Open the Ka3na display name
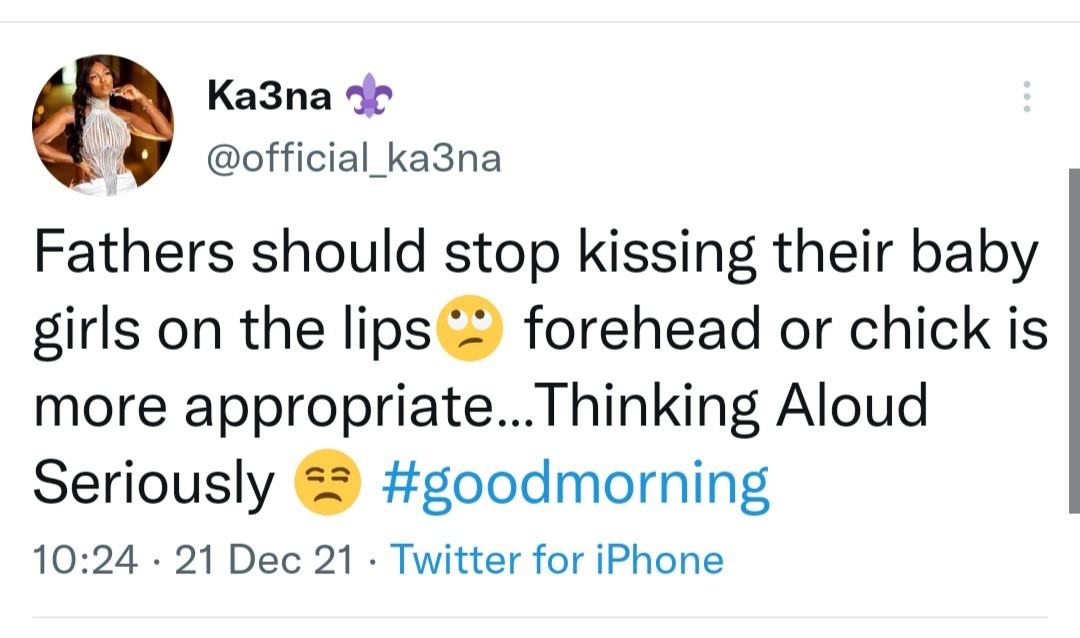The height and width of the screenshot is (638, 1080). pos(269,96)
